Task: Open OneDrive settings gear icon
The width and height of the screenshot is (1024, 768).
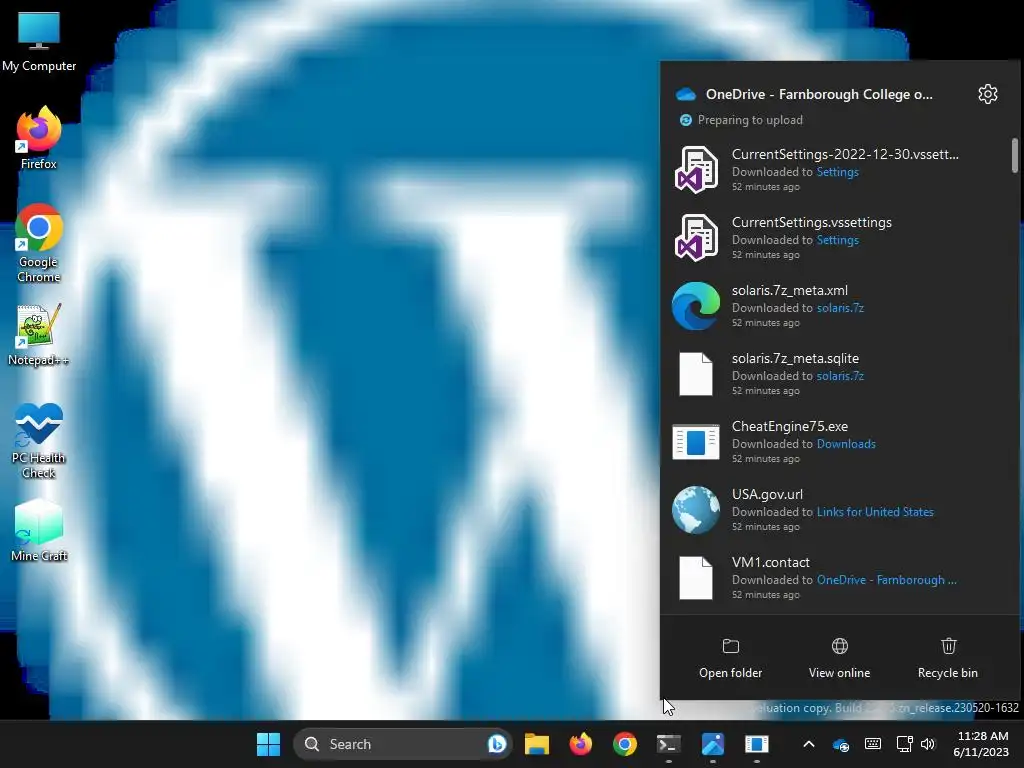Action: point(987,94)
